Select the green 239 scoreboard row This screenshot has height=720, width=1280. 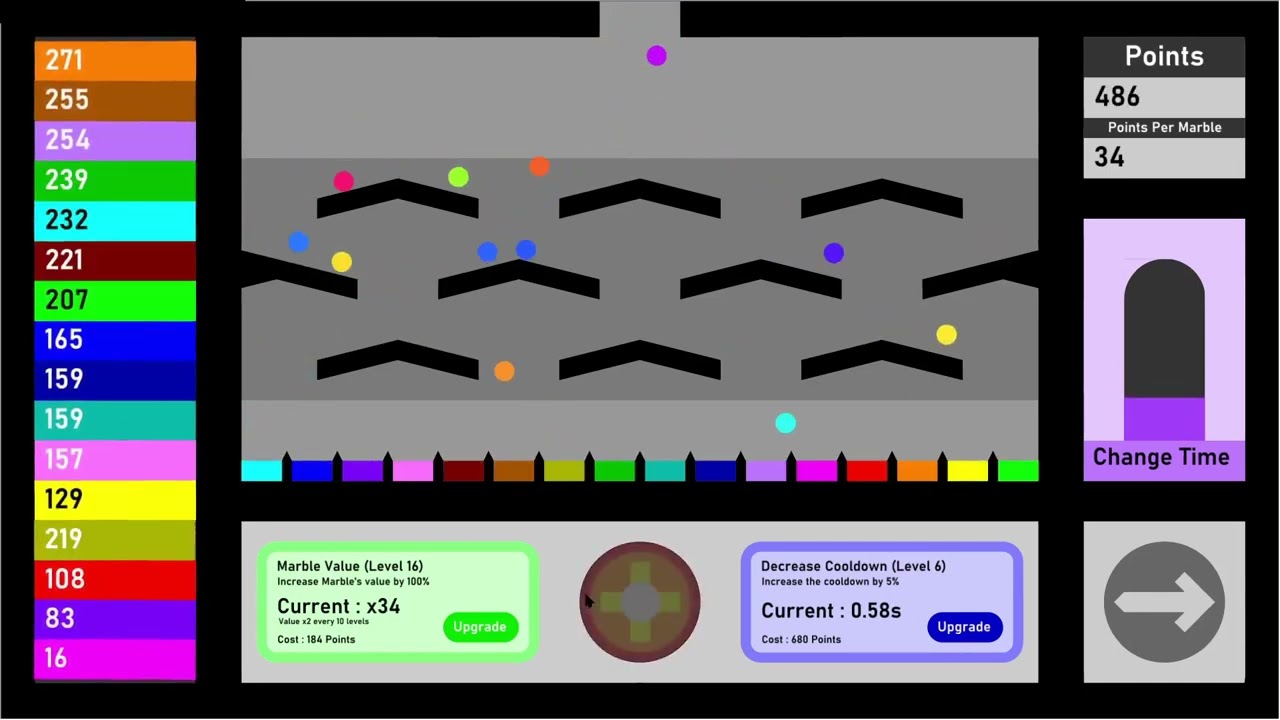[x=115, y=180]
